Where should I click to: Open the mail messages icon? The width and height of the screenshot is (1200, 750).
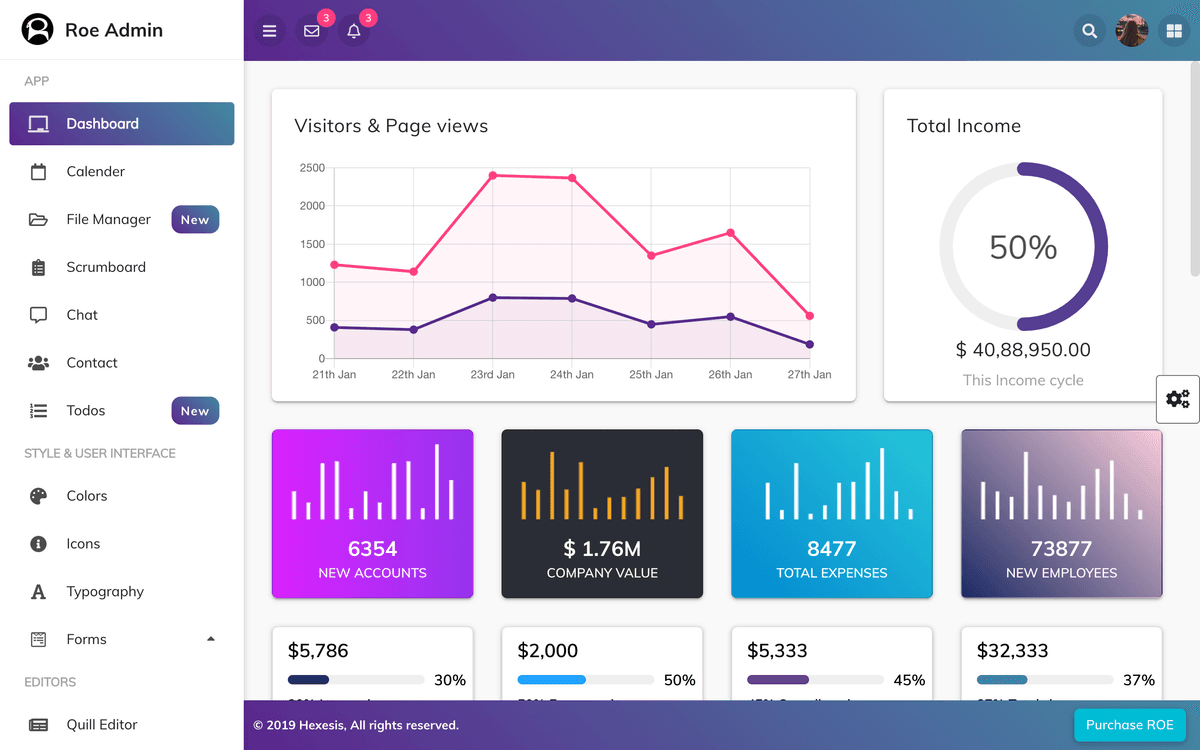pos(312,31)
